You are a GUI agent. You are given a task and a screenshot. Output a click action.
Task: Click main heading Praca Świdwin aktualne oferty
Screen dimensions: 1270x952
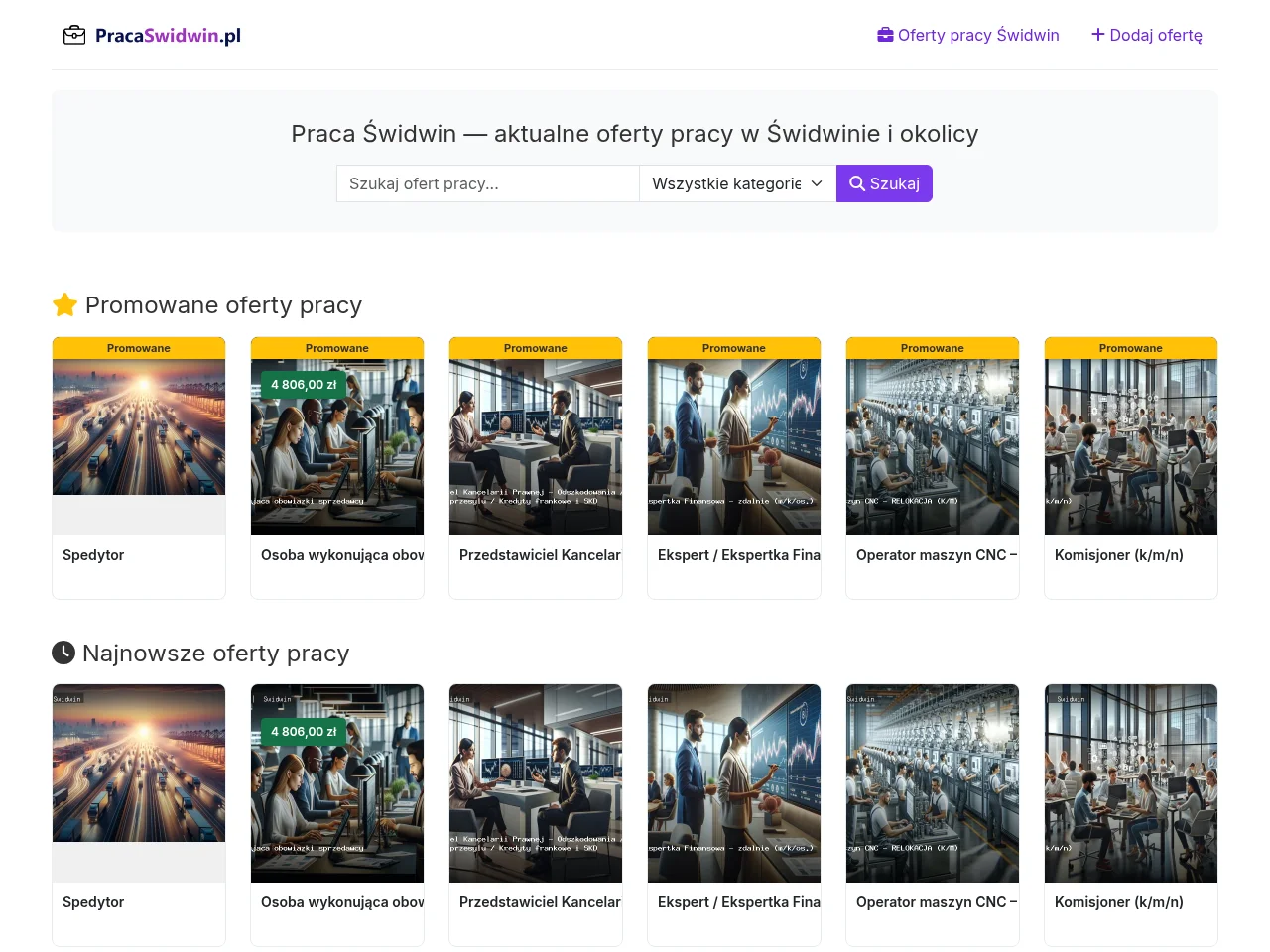point(635,134)
